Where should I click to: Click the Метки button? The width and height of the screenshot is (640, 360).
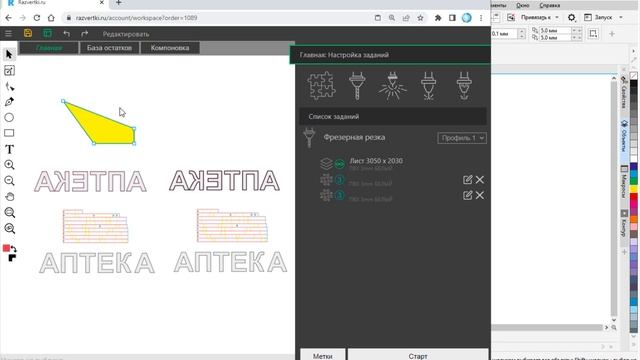(322, 355)
